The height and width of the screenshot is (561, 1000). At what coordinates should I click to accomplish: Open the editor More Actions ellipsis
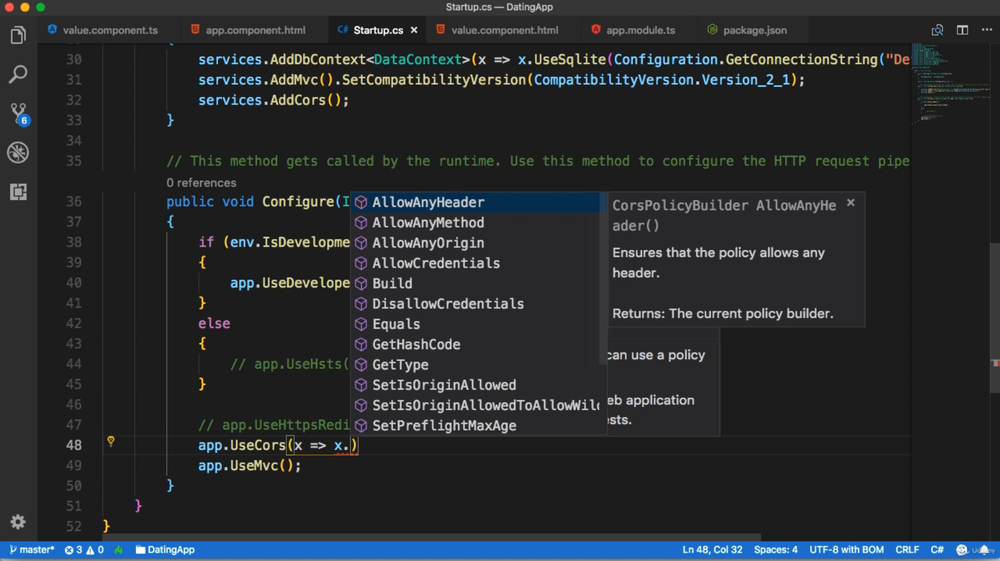pyautogui.click(x=986, y=30)
